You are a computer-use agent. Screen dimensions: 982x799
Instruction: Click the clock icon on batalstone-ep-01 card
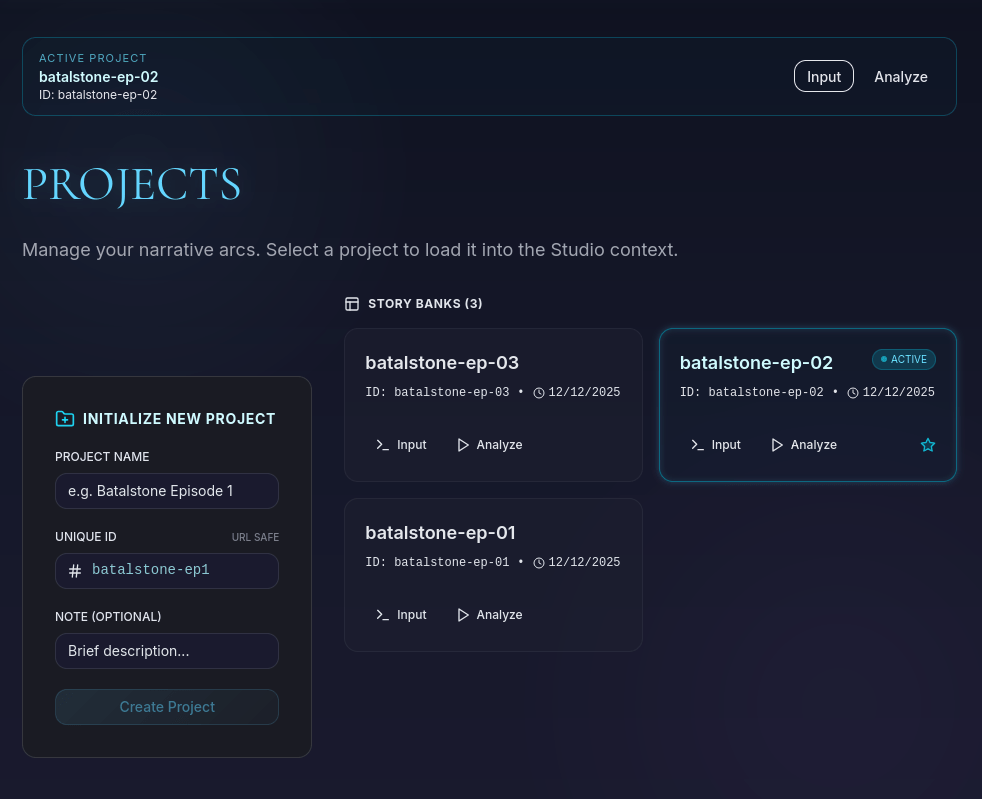pos(539,563)
